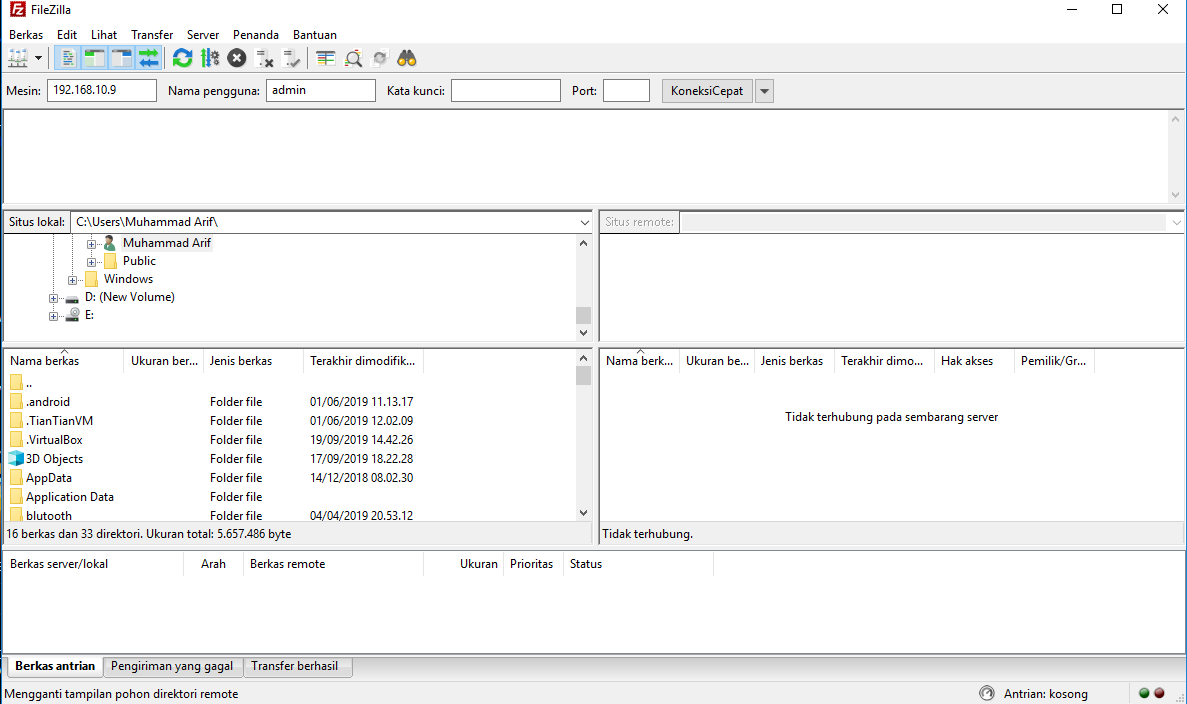This screenshot has width=1187, height=704.
Task: Switch to Berkas antrian tab
Action: pos(55,666)
